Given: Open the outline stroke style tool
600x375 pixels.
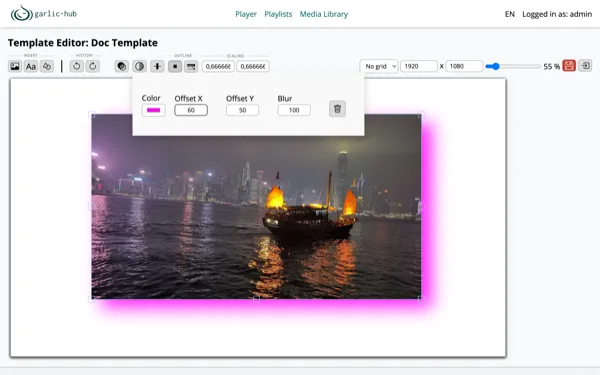Looking at the screenshot, I should (191, 66).
